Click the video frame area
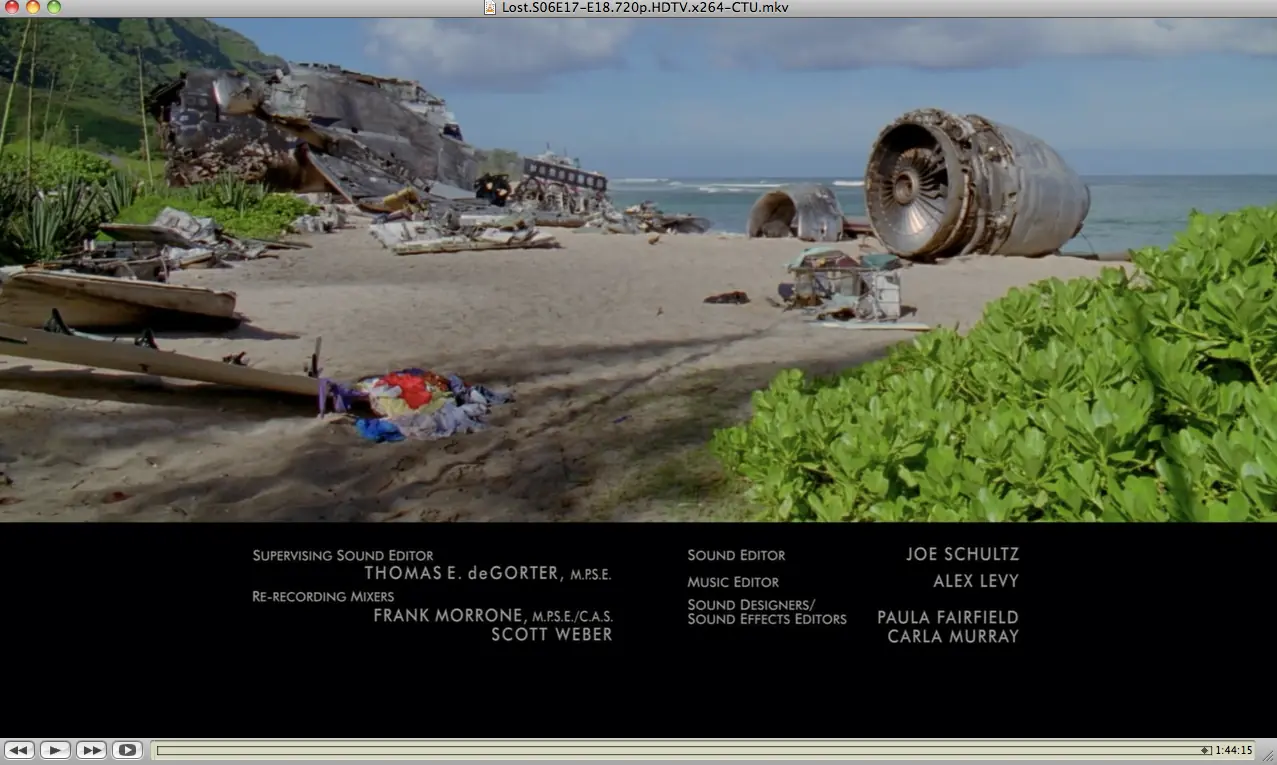The image size is (1277, 765). coord(638,376)
